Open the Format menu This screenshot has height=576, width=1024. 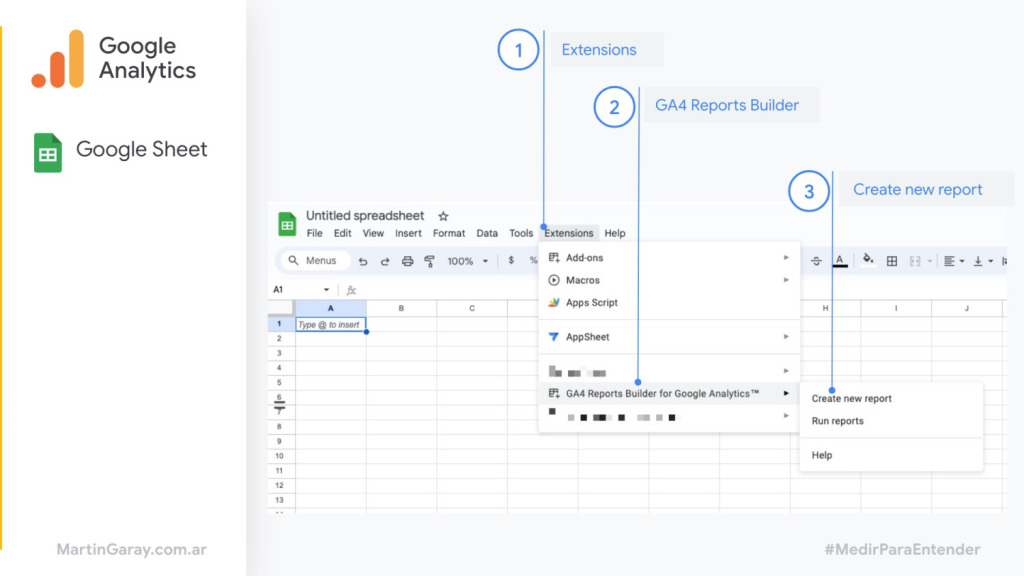(449, 233)
